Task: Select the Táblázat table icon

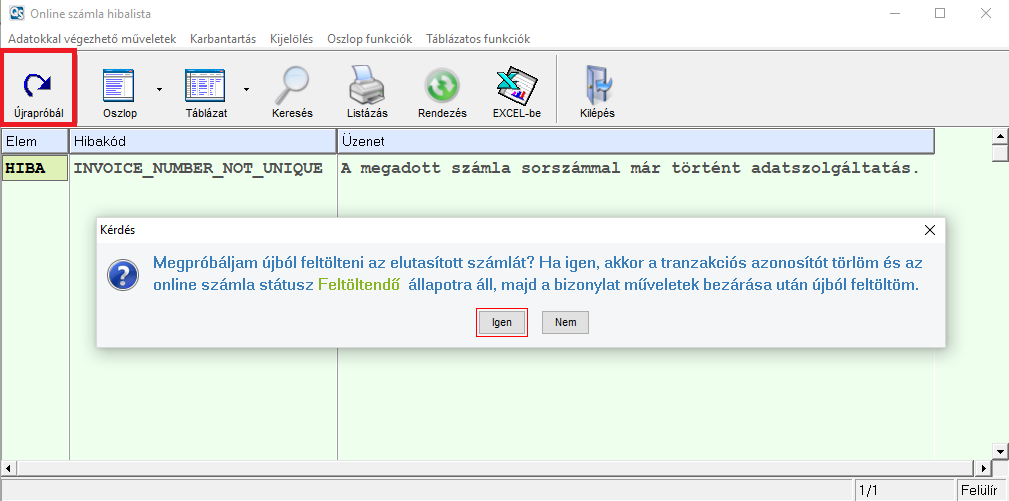Action: (x=205, y=86)
